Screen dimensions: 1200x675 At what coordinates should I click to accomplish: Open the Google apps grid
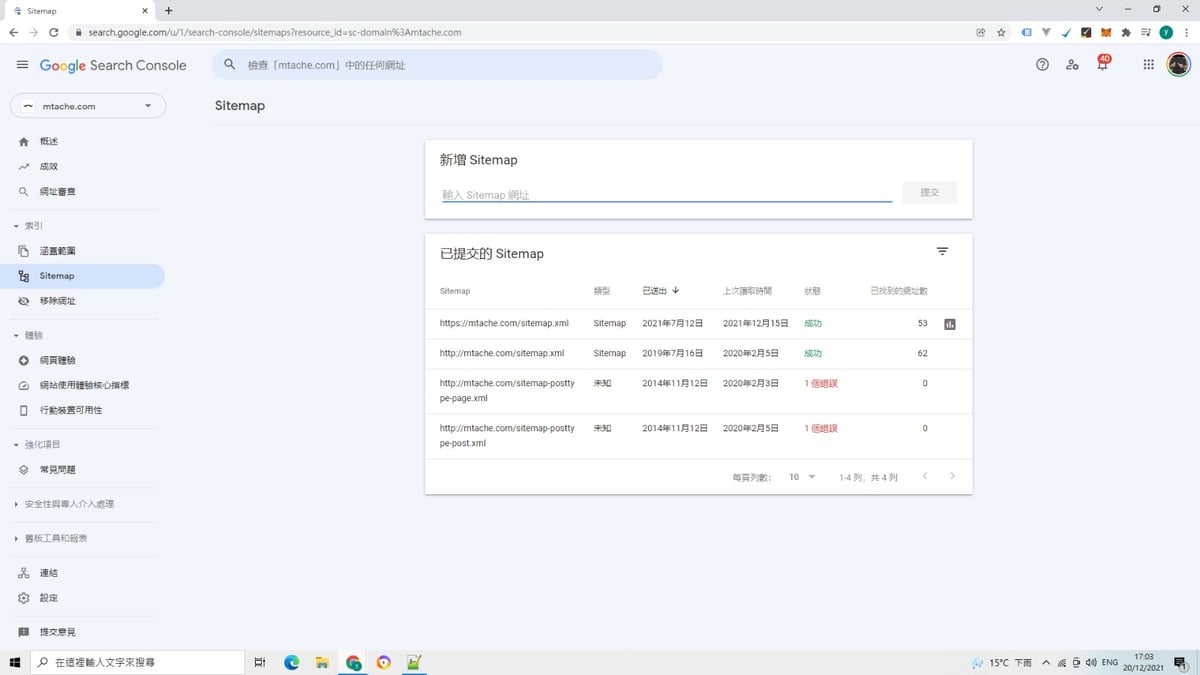pyautogui.click(x=1148, y=65)
